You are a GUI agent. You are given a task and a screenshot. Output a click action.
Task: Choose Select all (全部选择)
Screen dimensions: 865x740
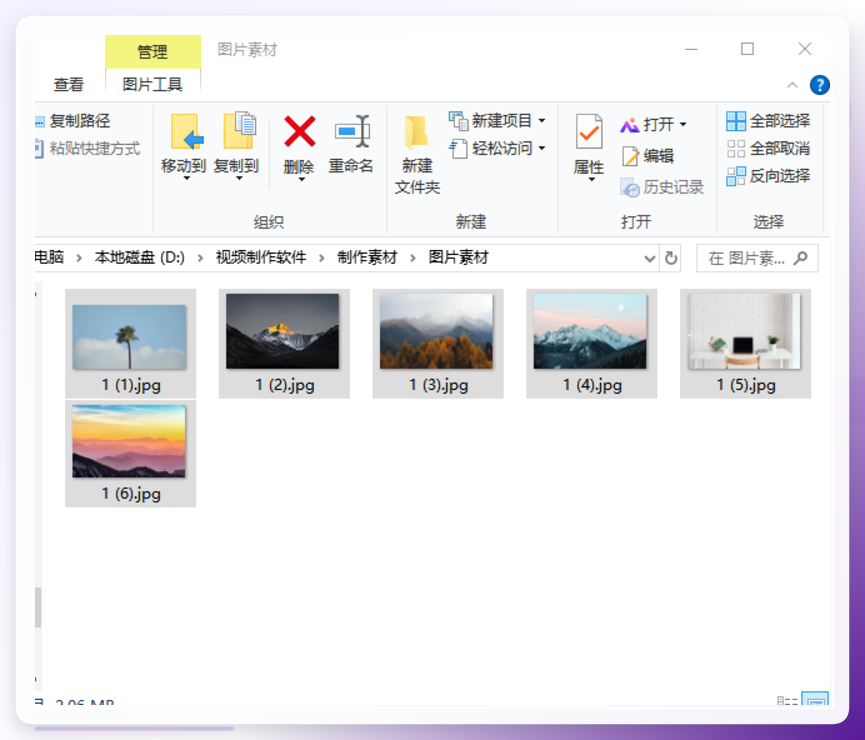tap(768, 121)
